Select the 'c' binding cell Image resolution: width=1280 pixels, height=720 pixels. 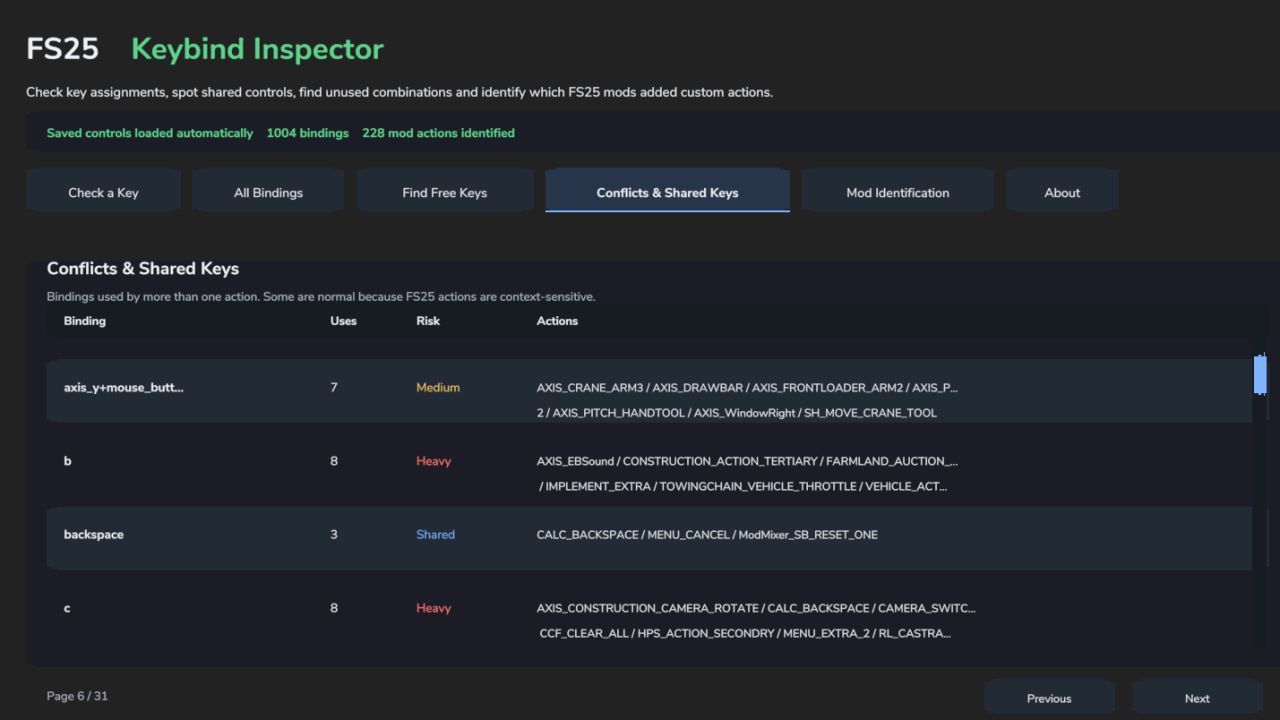click(x=67, y=608)
